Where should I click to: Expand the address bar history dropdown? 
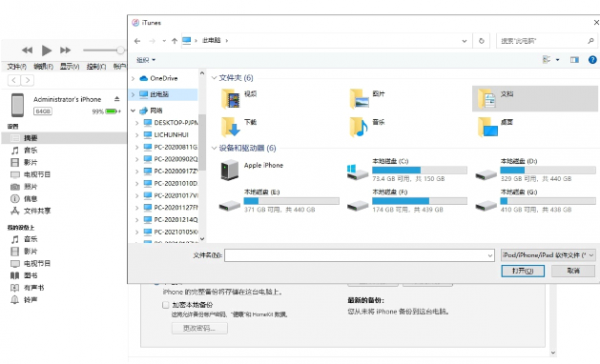click(x=464, y=41)
